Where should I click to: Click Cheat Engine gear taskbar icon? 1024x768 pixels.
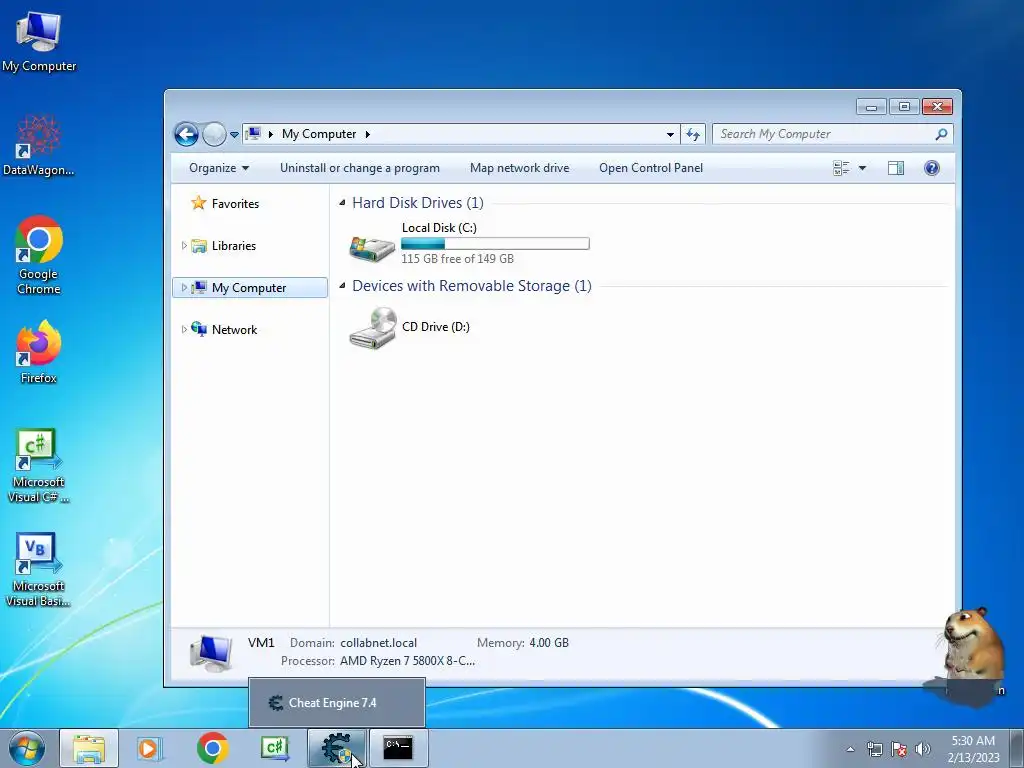(336, 748)
